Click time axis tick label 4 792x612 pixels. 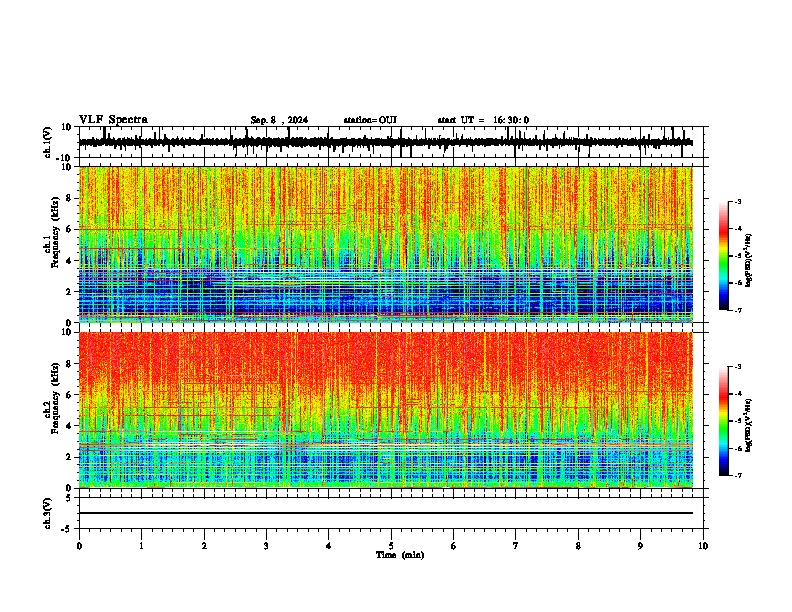(x=329, y=546)
